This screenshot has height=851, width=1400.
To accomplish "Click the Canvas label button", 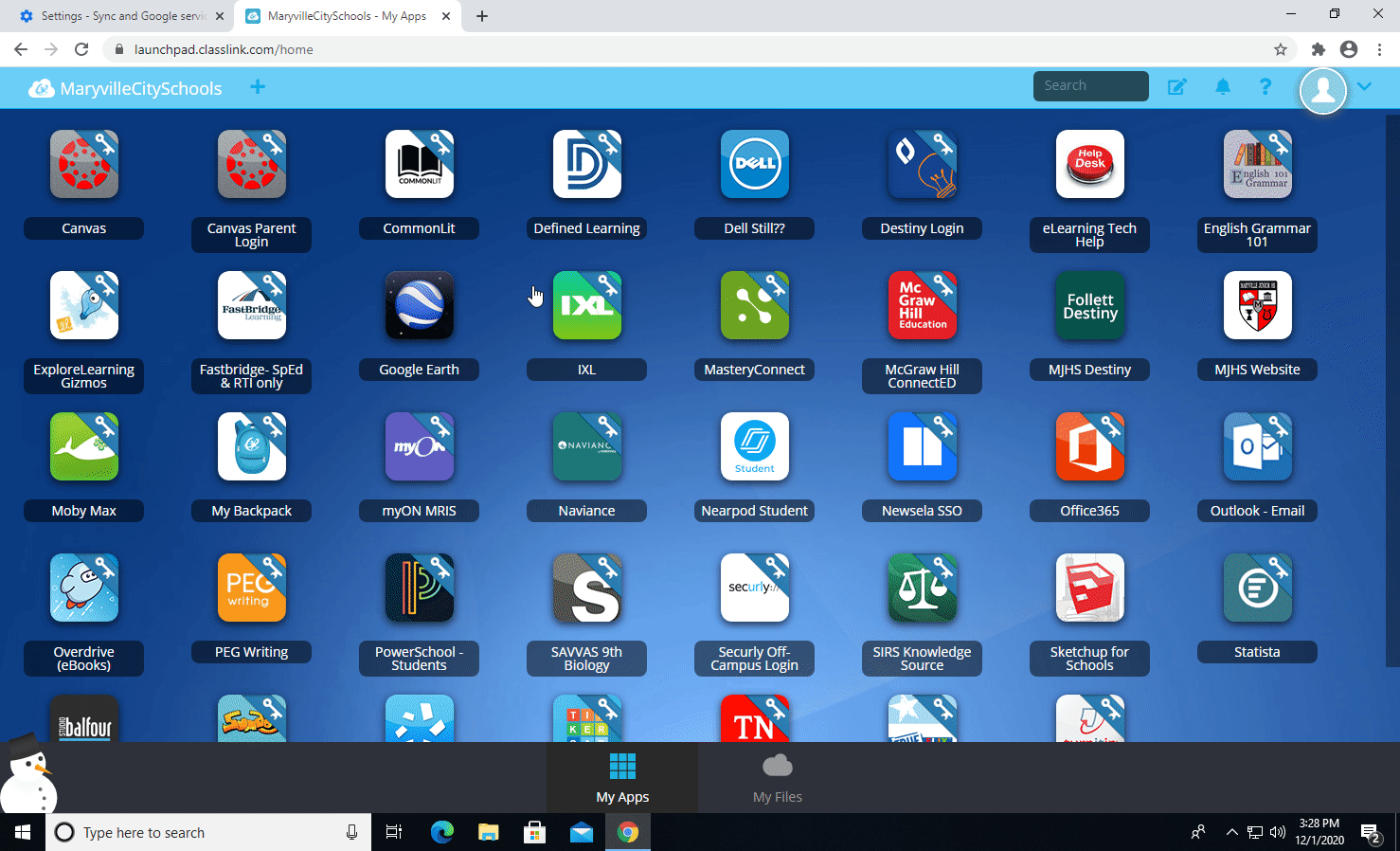I will pos(84,228).
